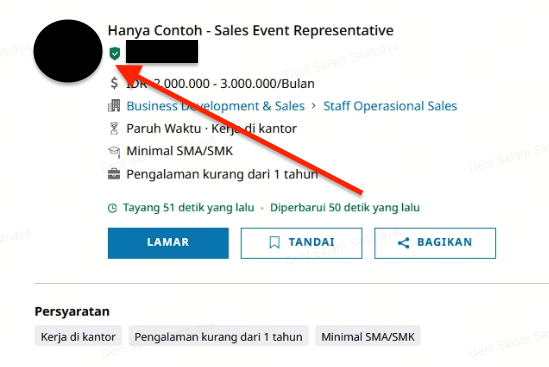Click the briefcase experience icon
The image size is (549, 367).
pos(114,174)
